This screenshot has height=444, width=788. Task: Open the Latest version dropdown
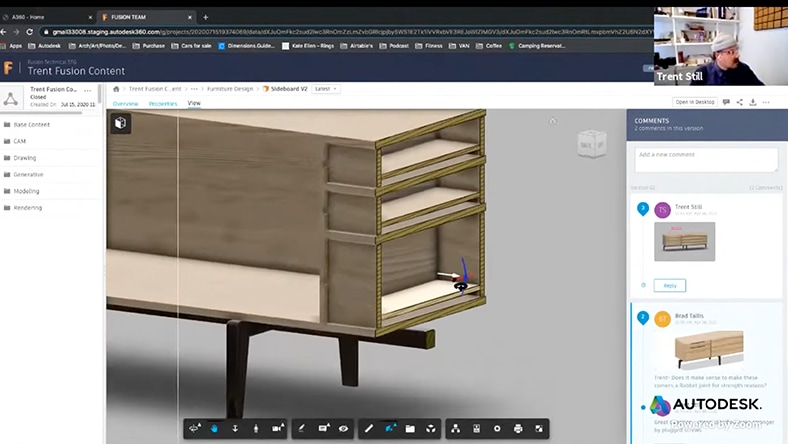tap(325, 89)
